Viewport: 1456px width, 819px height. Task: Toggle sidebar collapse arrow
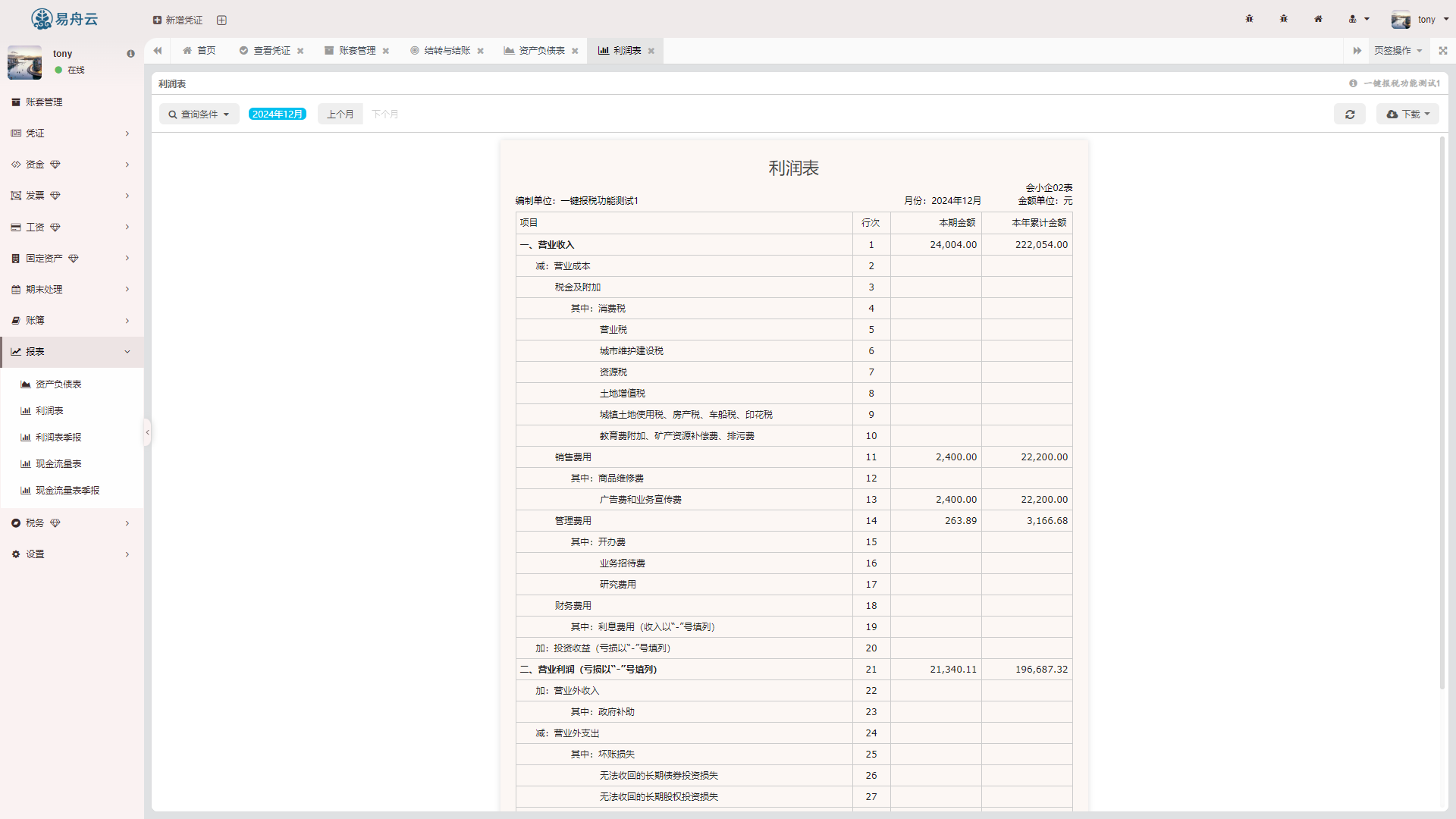click(148, 432)
